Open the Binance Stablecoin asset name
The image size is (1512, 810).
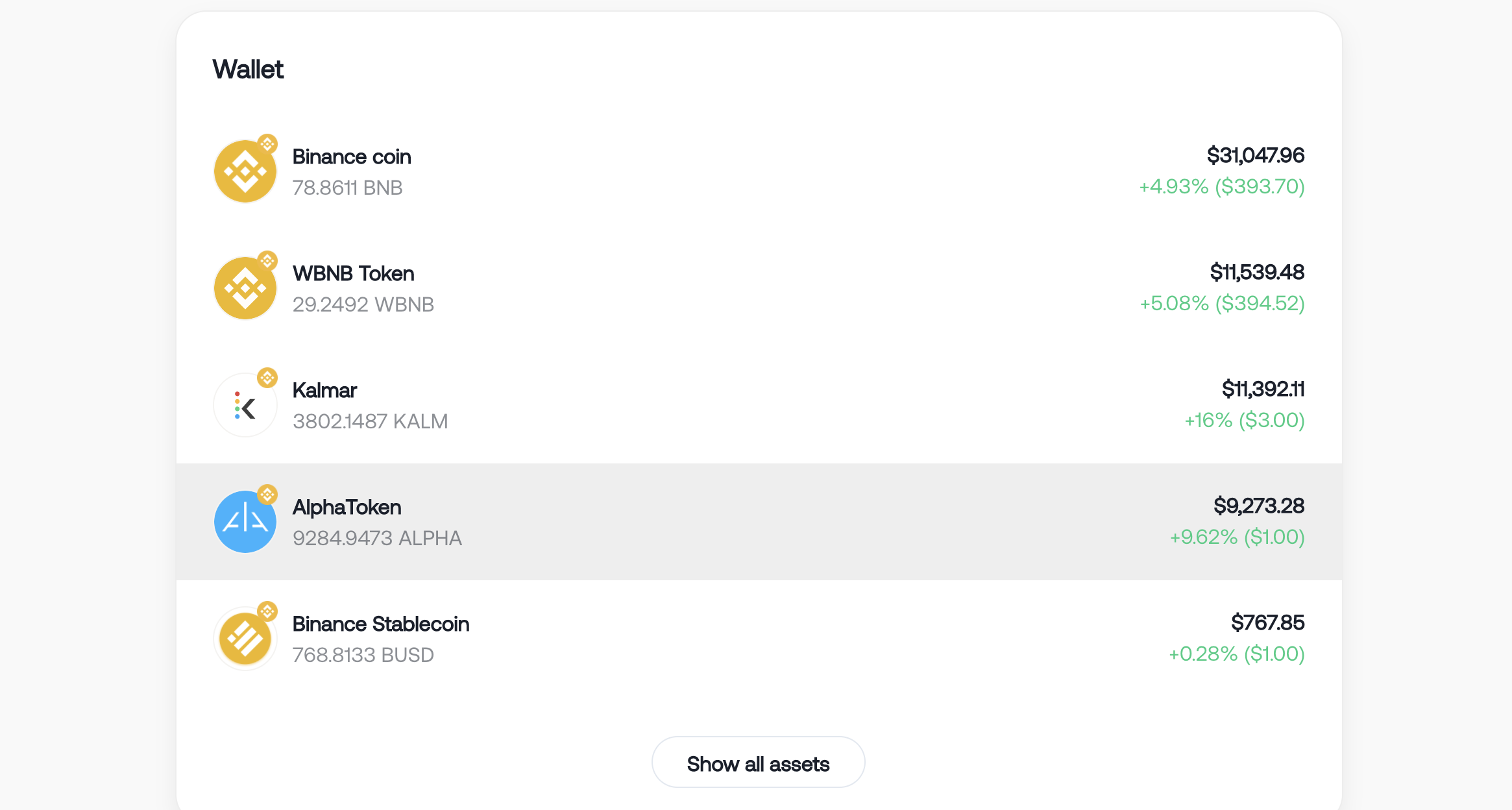(x=380, y=624)
